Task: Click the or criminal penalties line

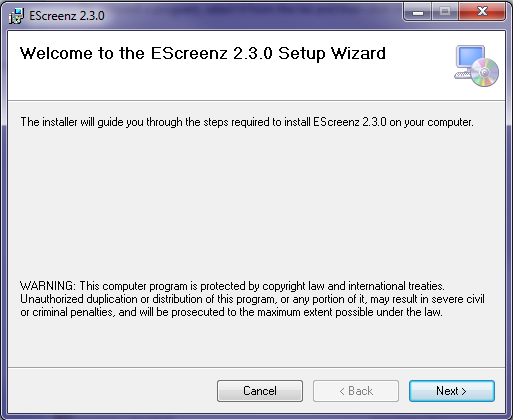Action: pos(231,312)
